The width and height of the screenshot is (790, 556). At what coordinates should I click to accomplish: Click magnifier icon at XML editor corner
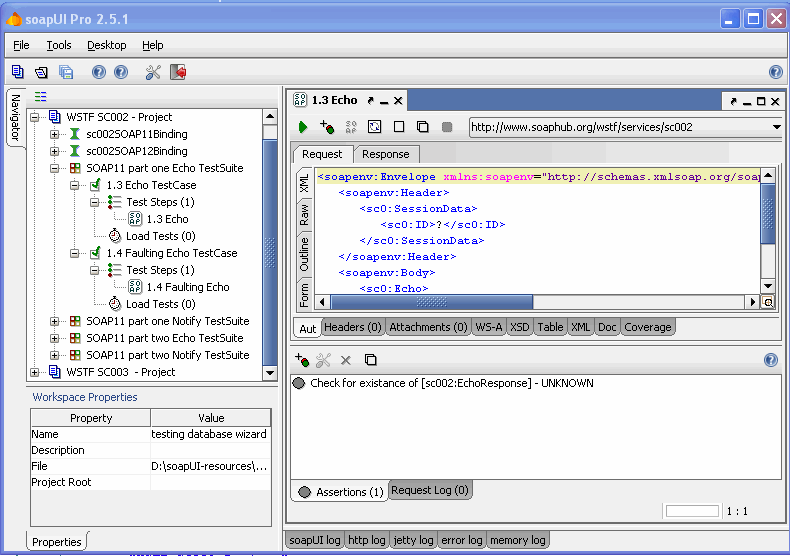[x=768, y=302]
